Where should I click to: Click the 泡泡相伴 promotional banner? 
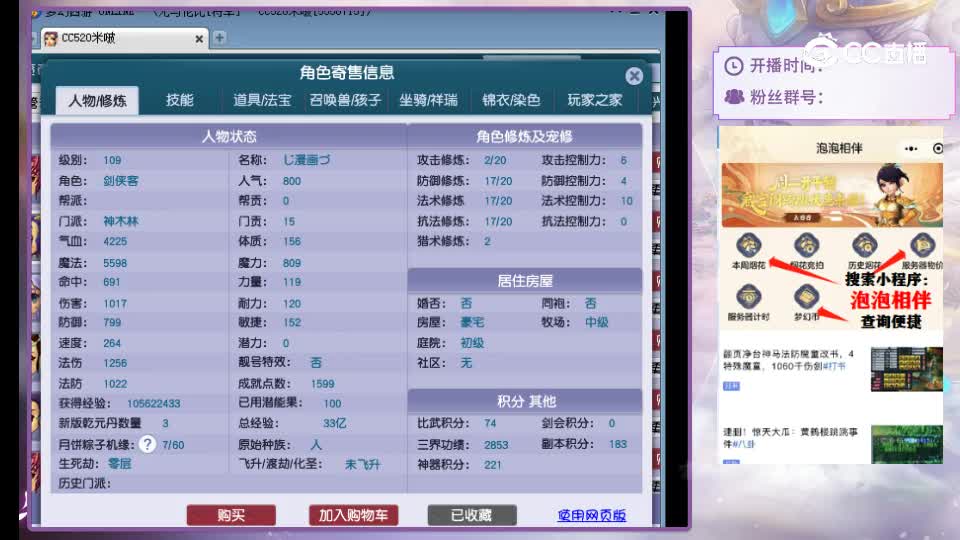pyautogui.click(x=832, y=195)
